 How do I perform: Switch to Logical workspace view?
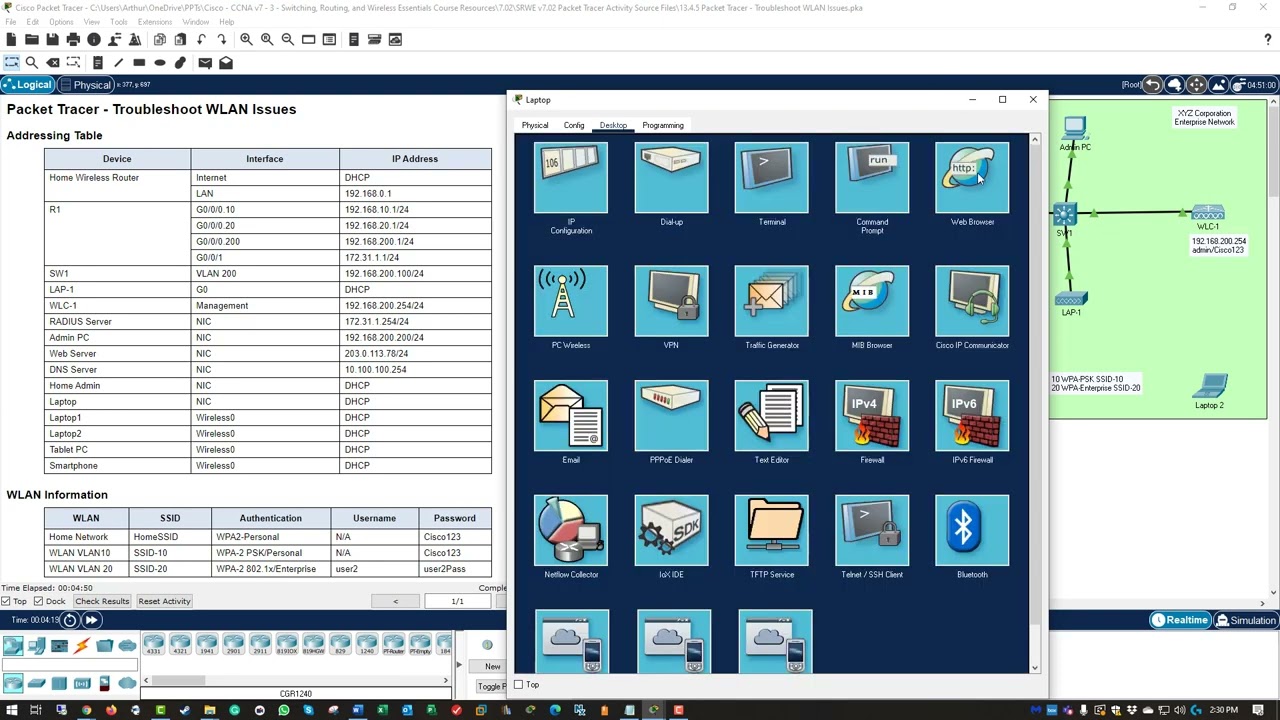[x=27, y=85]
